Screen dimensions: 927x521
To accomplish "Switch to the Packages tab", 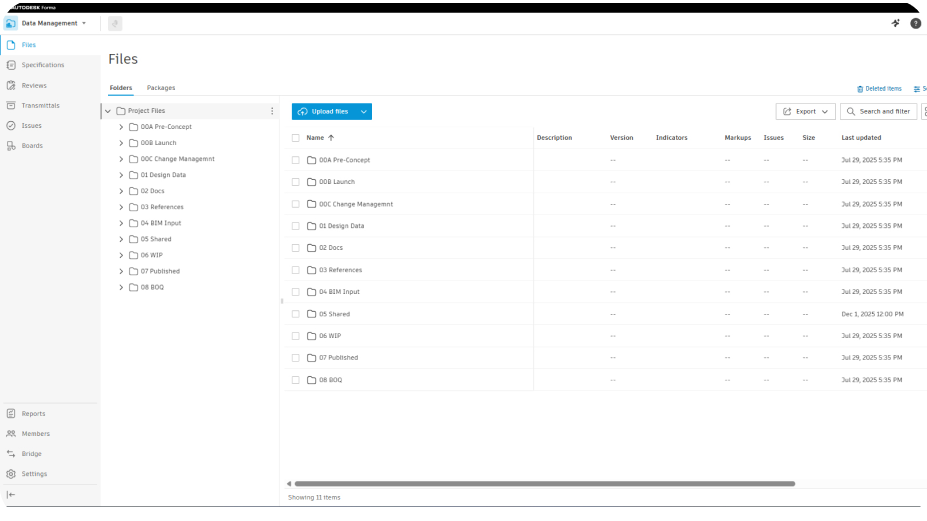I will 161,88.
